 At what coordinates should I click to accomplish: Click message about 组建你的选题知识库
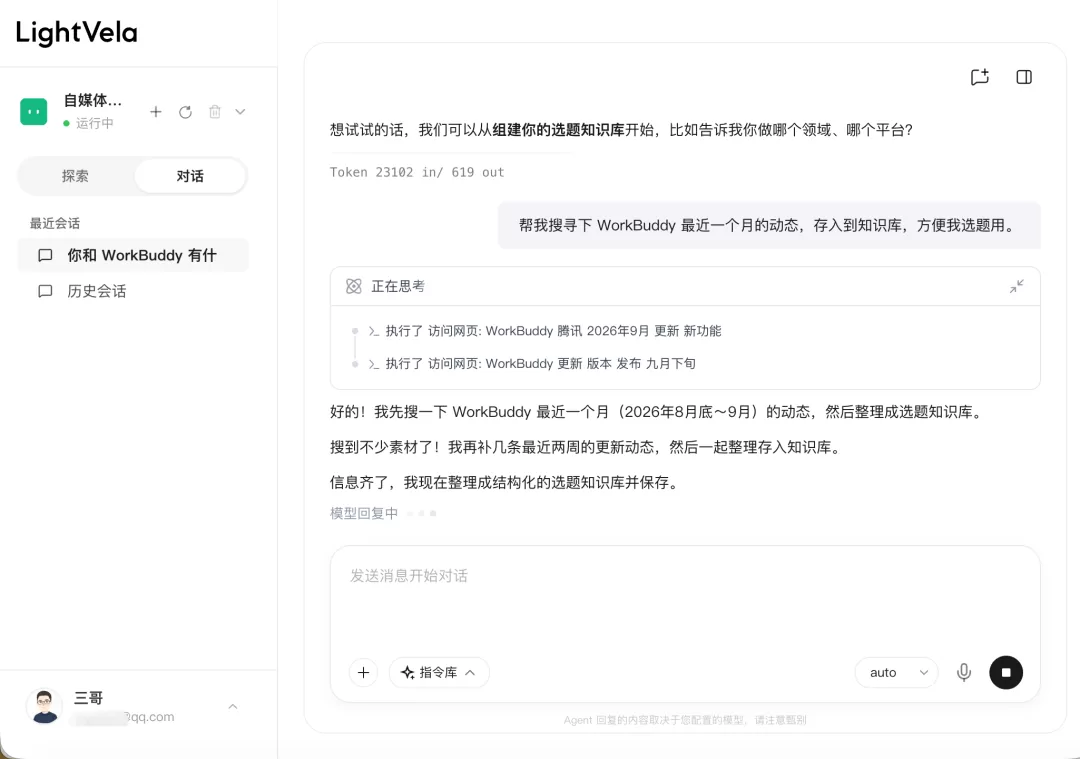click(621, 129)
